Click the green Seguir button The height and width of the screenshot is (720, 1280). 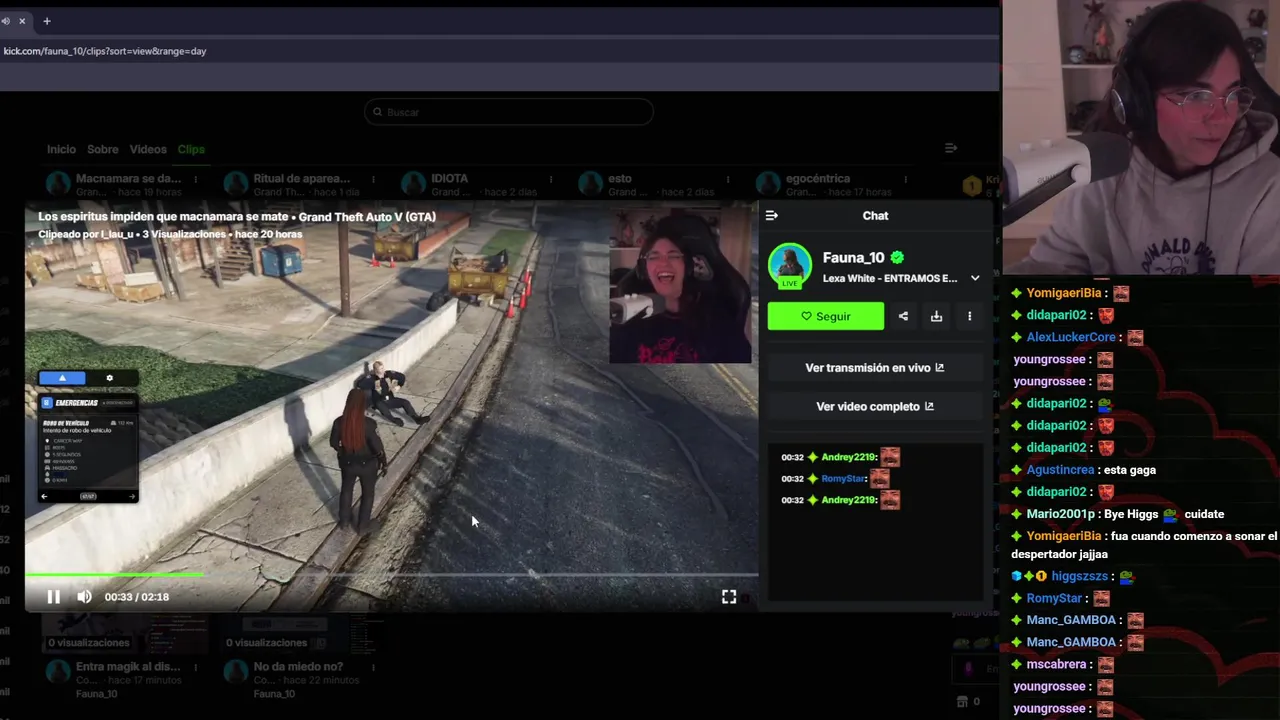click(826, 316)
